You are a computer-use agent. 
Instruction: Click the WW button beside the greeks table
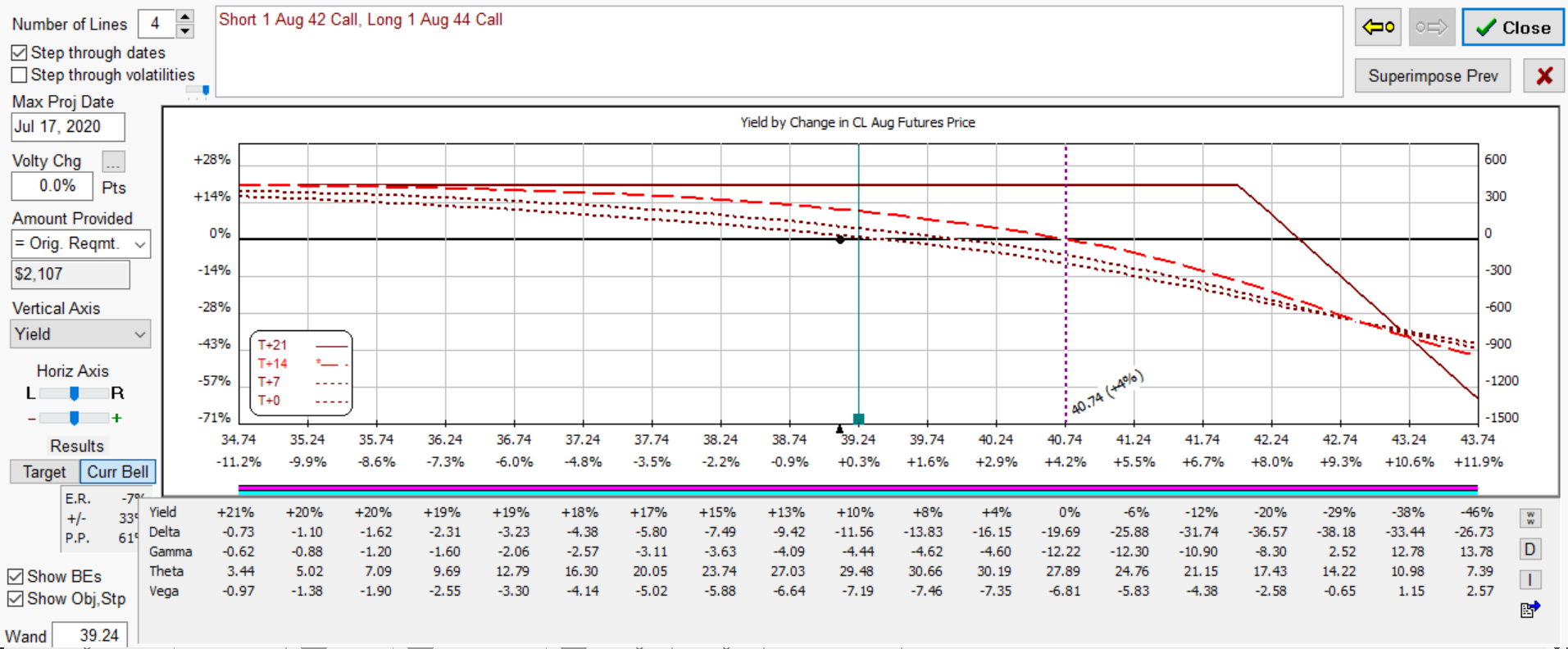point(1529,519)
